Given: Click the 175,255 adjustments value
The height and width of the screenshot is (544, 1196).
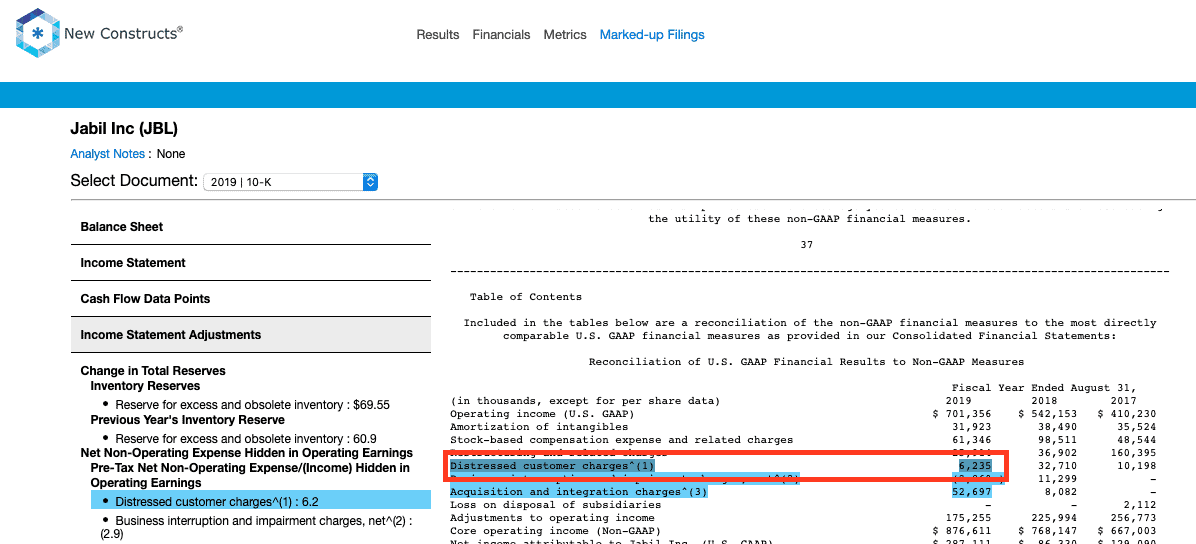Looking at the screenshot, I should (x=969, y=517).
